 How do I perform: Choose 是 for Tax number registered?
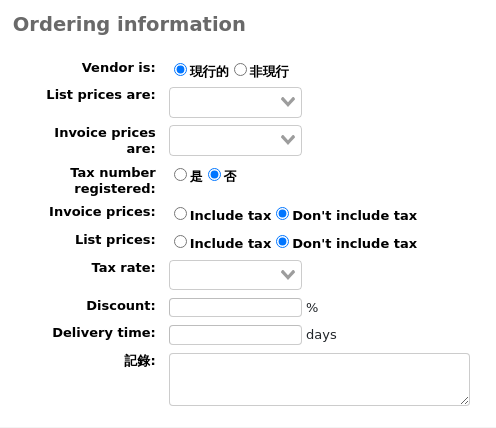(180, 175)
